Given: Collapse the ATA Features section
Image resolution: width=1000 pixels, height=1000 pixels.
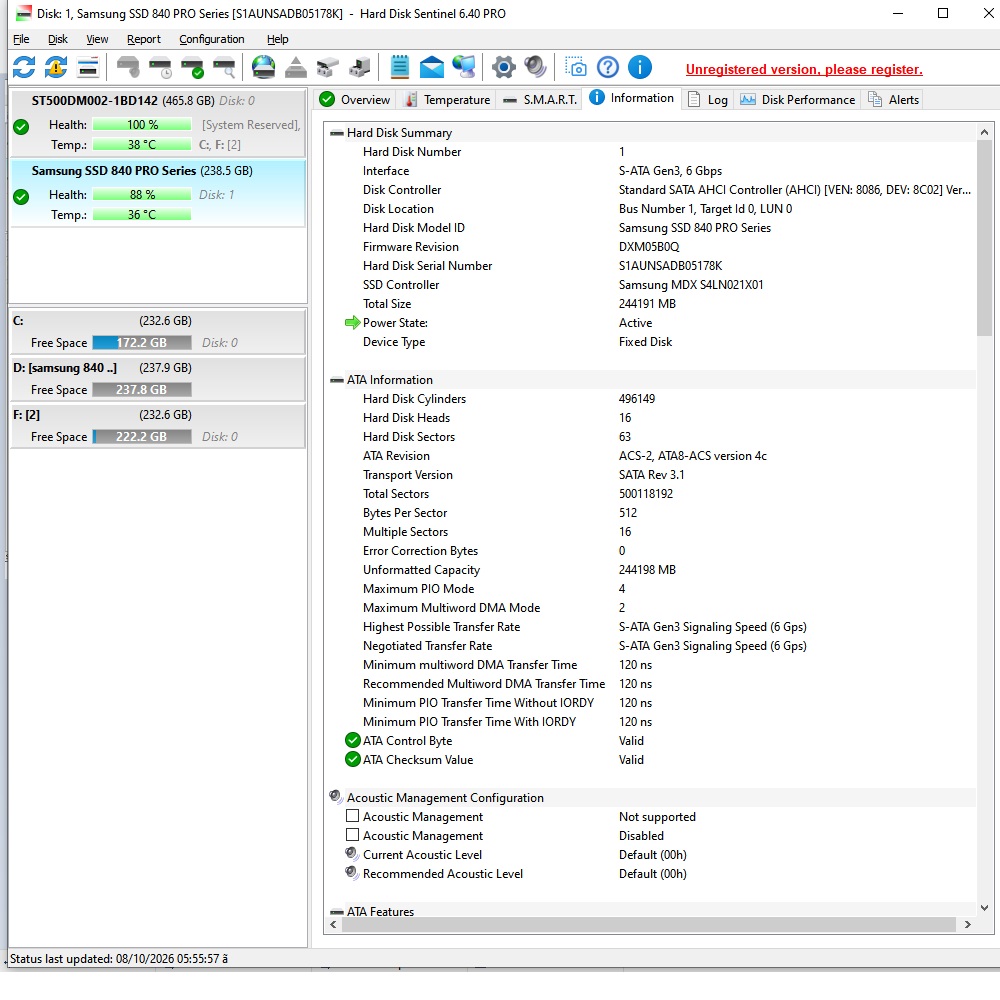Looking at the screenshot, I should click(337, 912).
